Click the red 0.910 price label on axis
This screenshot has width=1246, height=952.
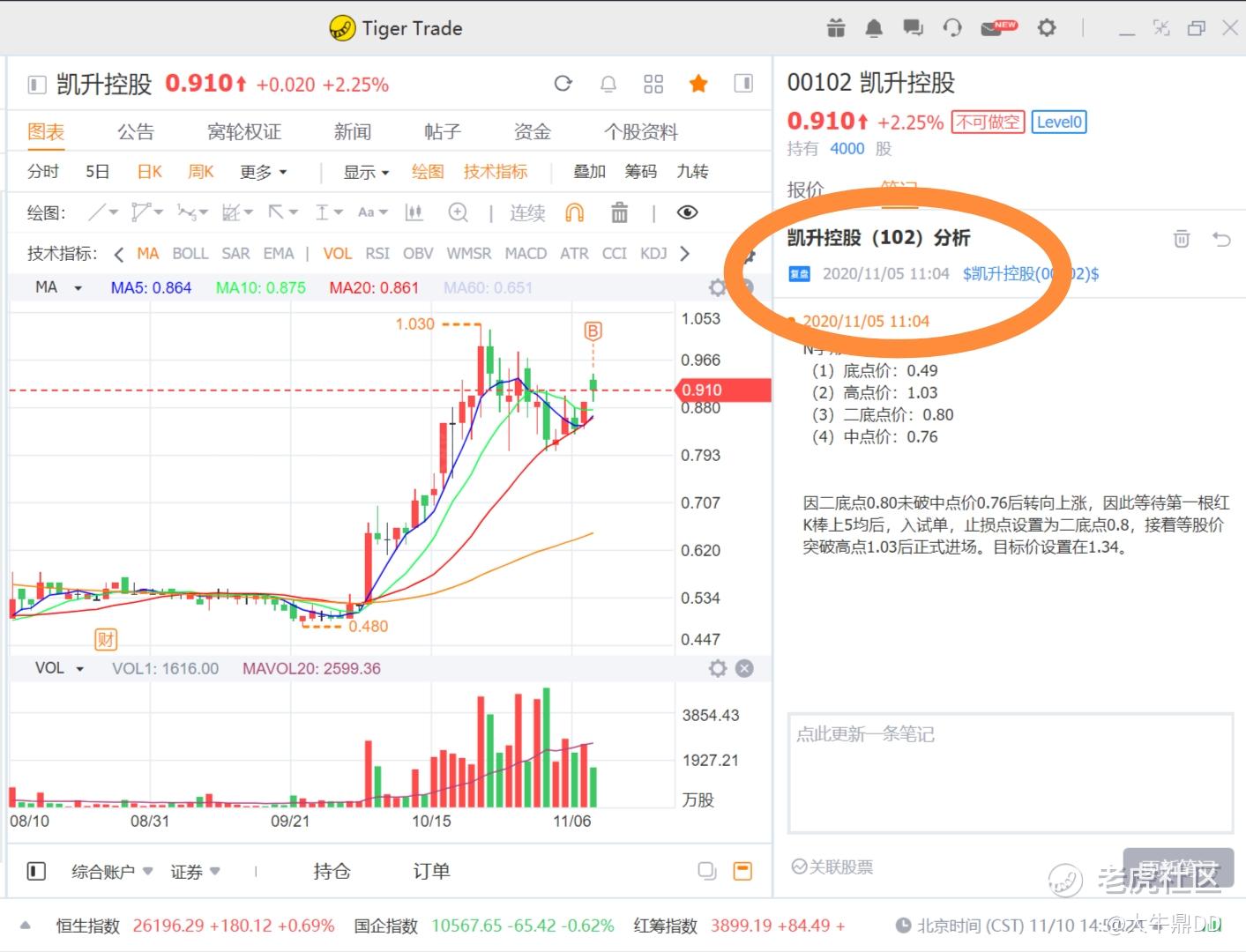point(721,390)
